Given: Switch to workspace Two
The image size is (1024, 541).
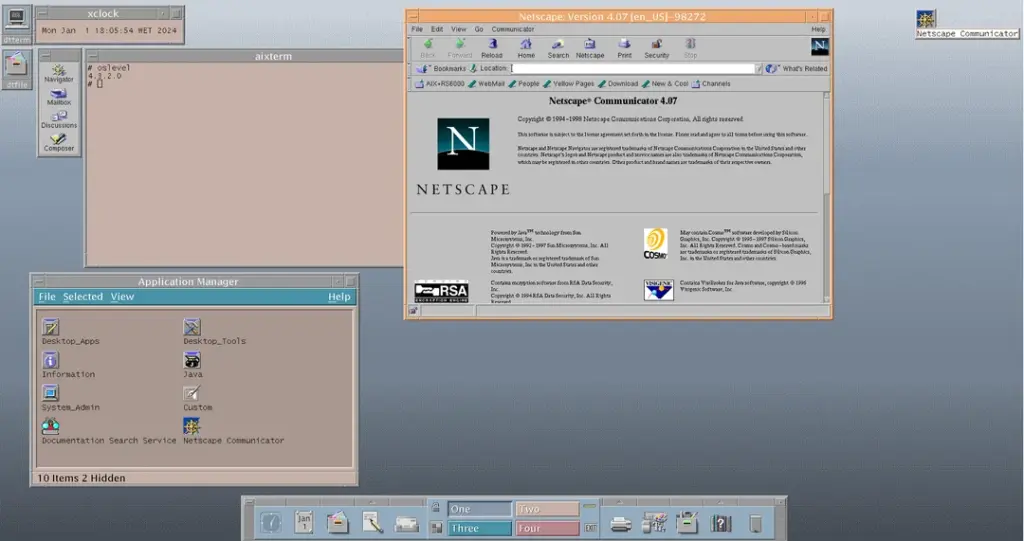Looking at the screenshot, I should coord(546,509).
